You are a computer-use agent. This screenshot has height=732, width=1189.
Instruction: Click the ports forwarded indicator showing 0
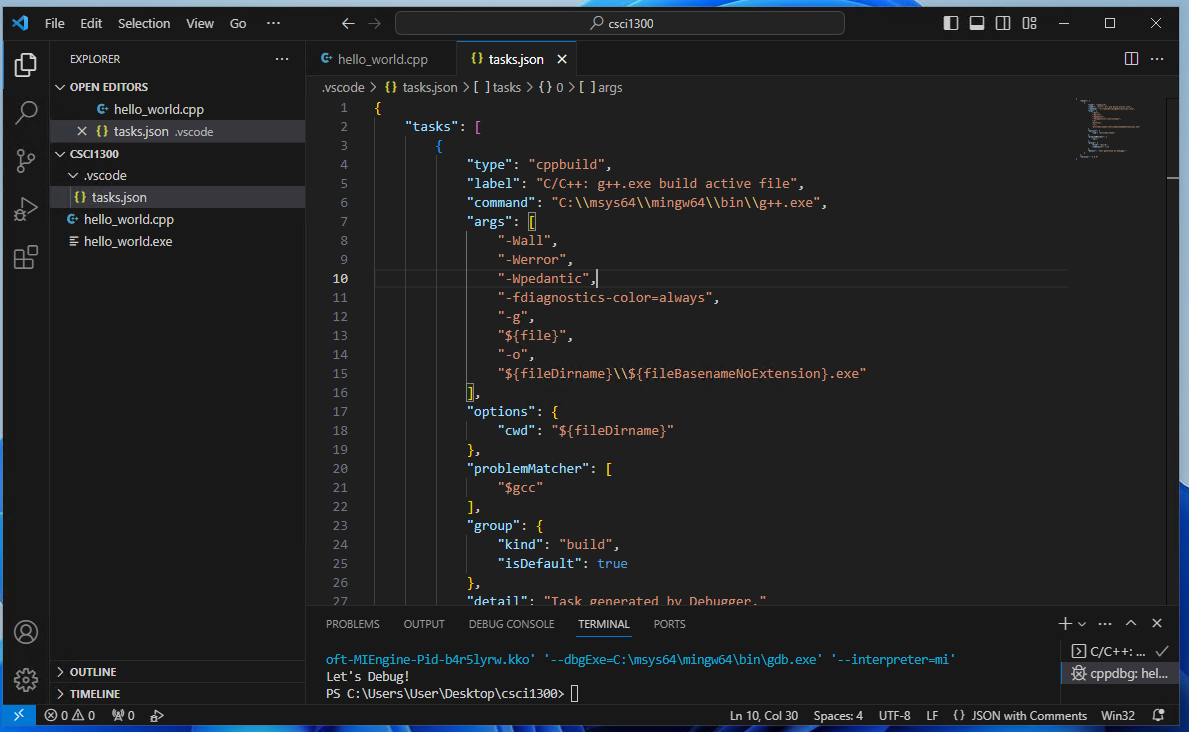(x=123, y=715)
